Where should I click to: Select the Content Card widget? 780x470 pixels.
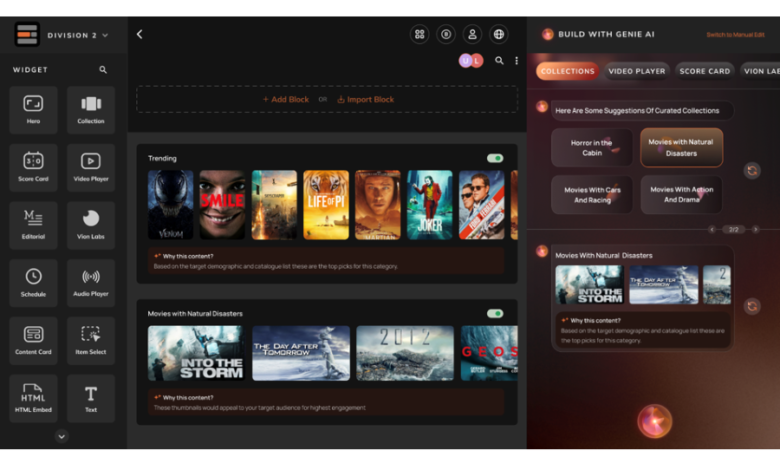tap(33, 341)
